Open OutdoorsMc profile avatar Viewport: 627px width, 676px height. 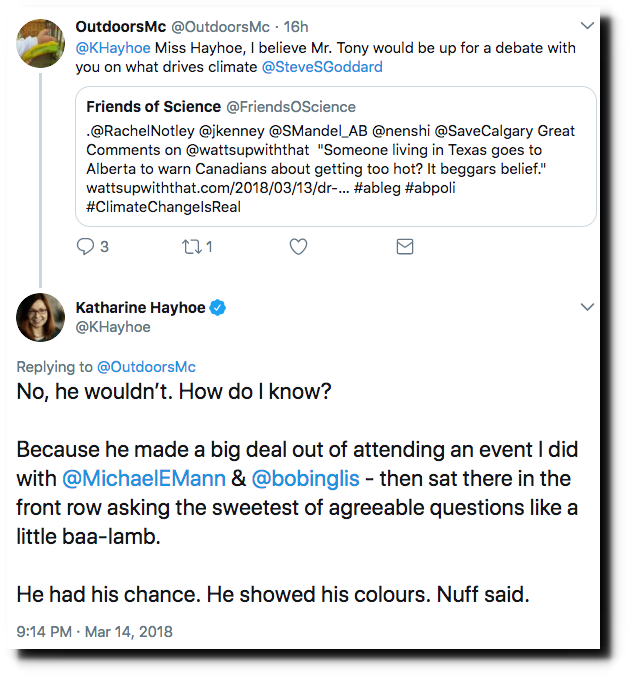(41, 43)
